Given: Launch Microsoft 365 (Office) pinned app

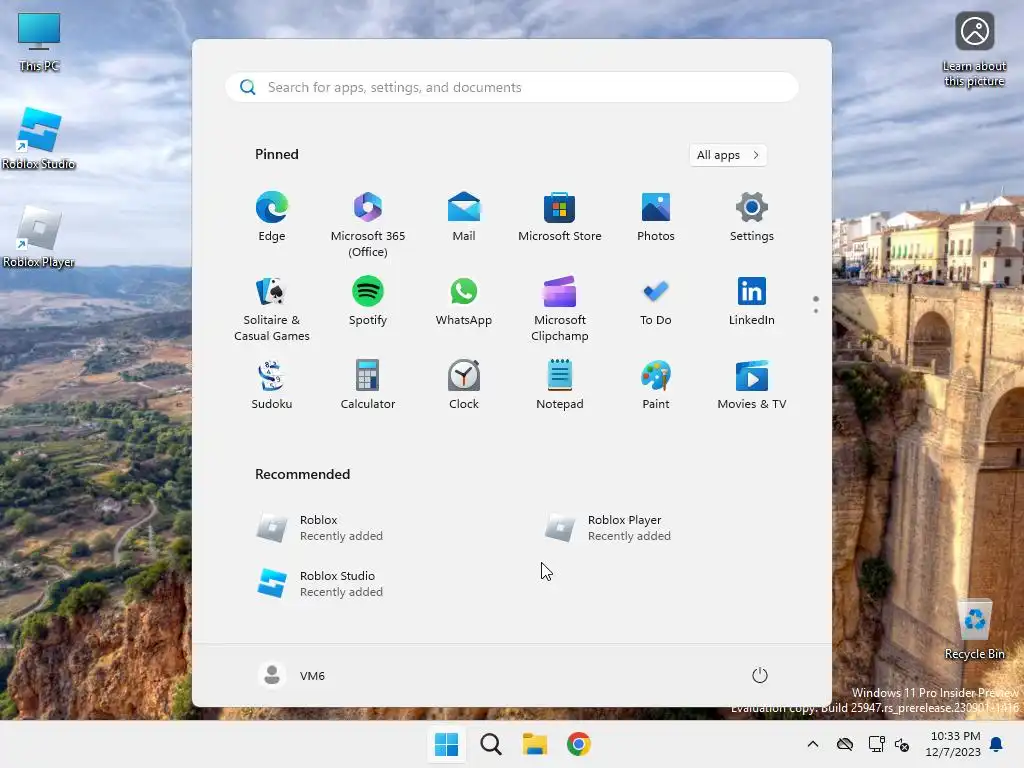Looking at the screenshot, I should point(368,225).
